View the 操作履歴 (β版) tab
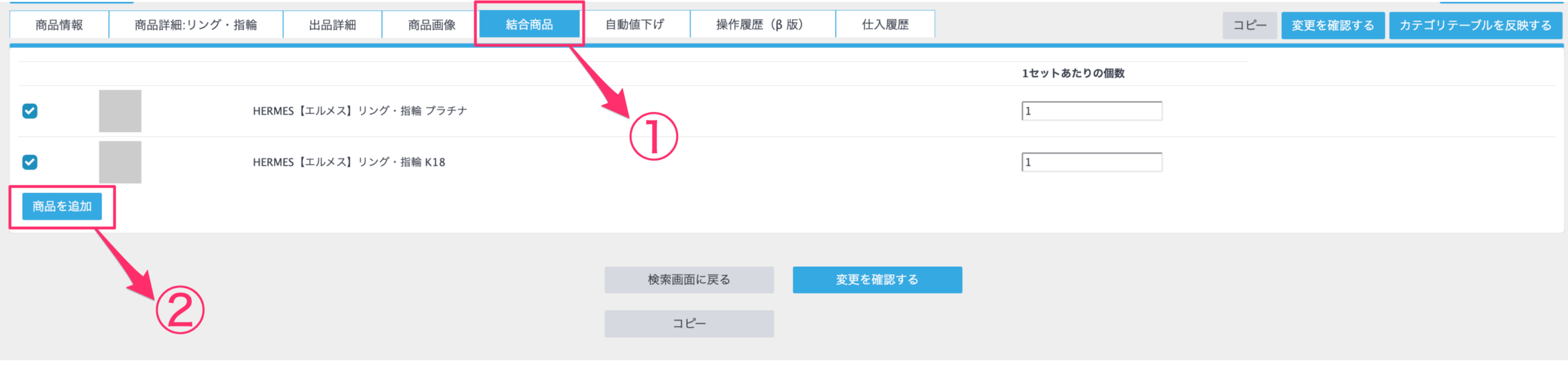The width and height of the screenshot is (1568, 380). [x=763, y=24]
